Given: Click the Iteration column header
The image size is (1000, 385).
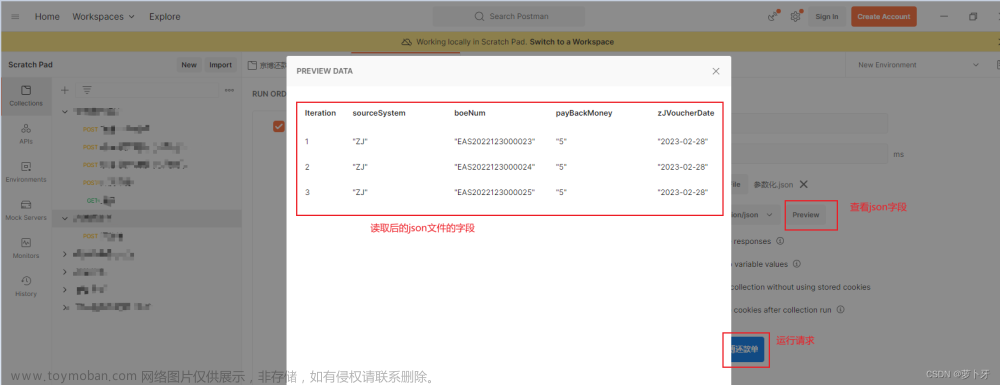Looking at the screenshot, I should tap(320, 113).
